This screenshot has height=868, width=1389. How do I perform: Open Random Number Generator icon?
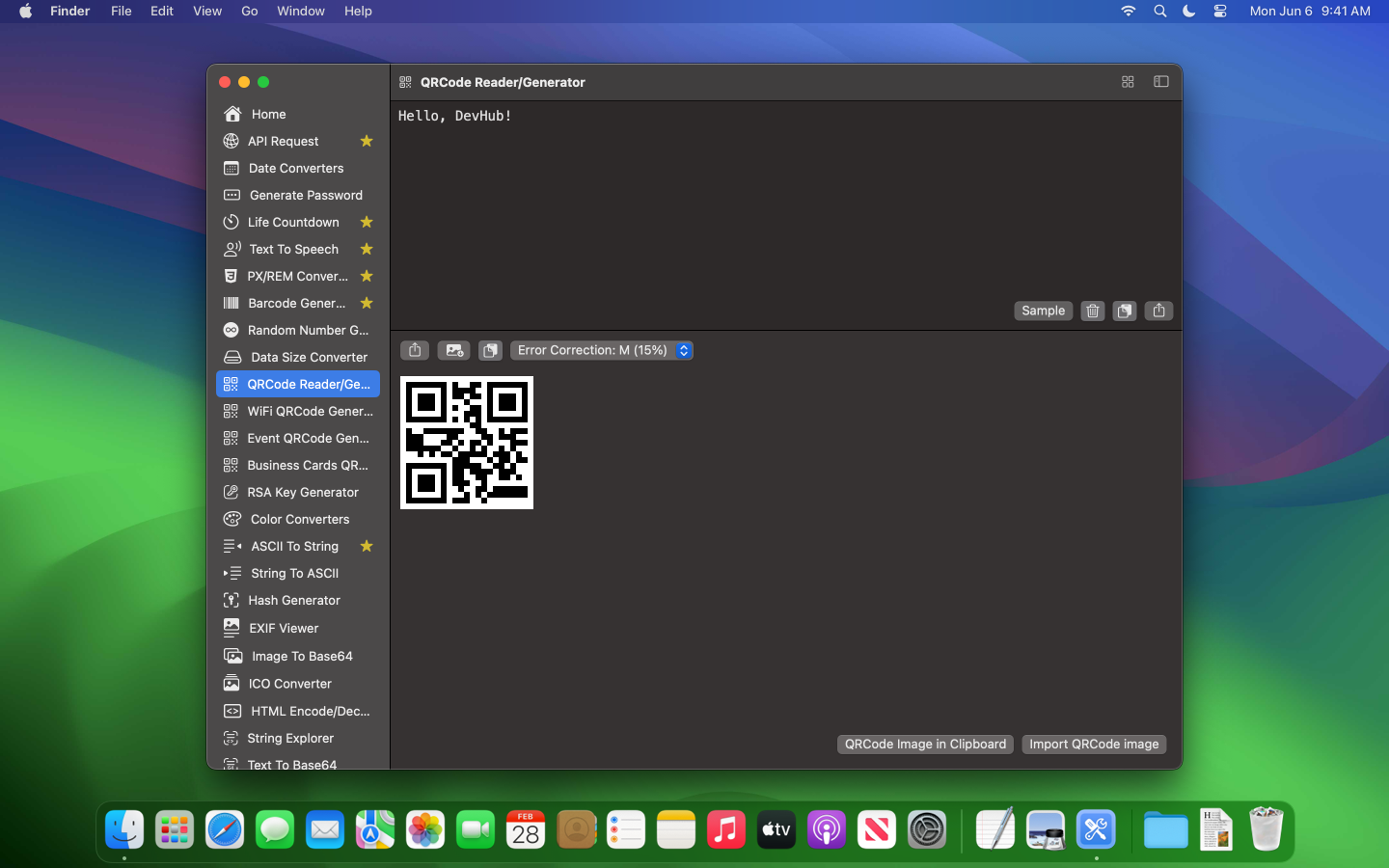[x=231, y=330]
